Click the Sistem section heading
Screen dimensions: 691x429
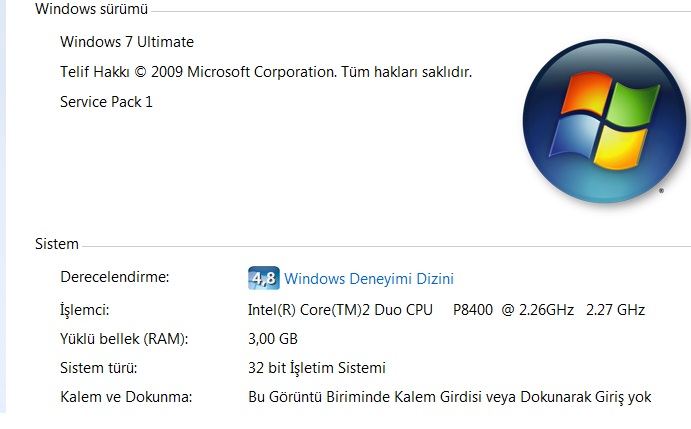(57, 244)
